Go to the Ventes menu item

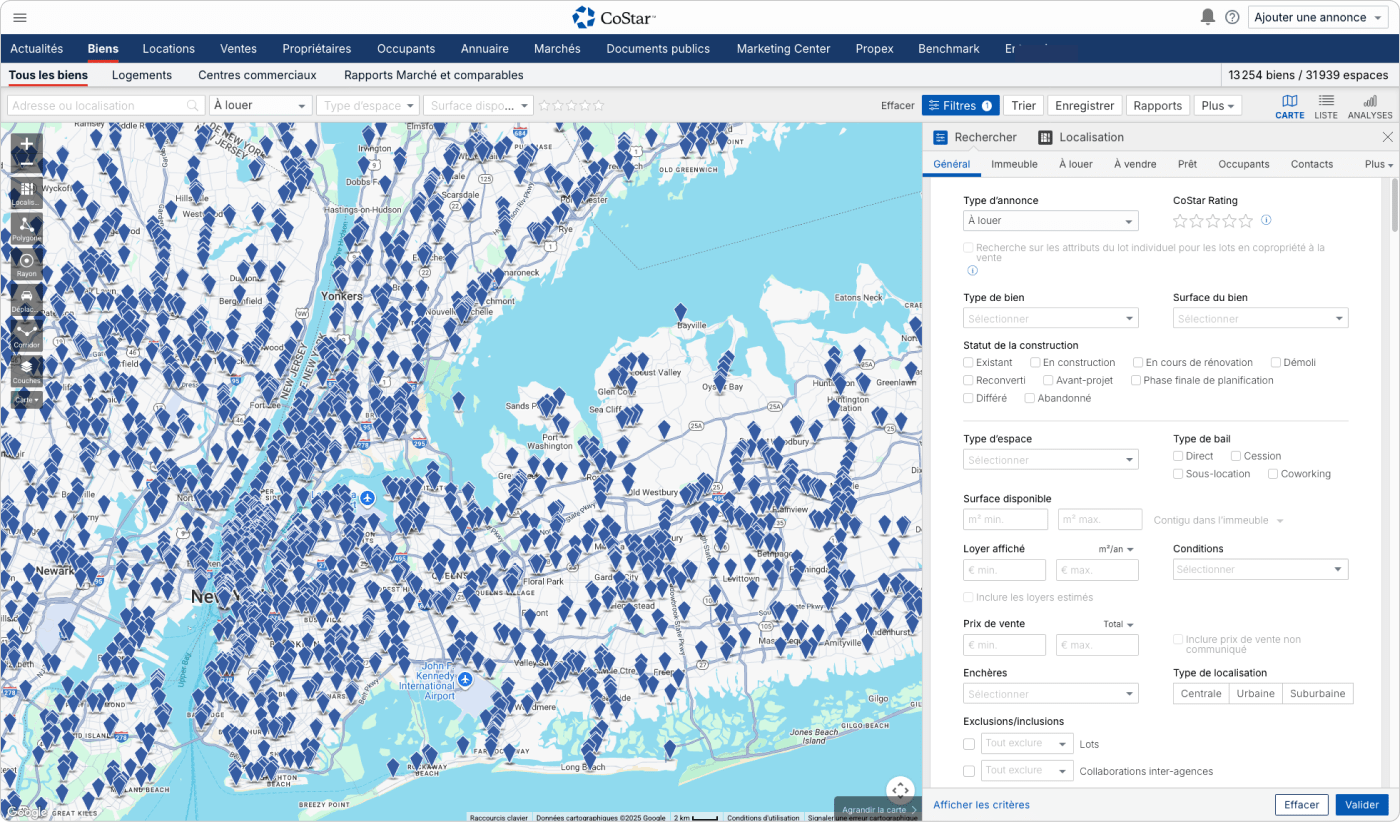tap(238, 48)
